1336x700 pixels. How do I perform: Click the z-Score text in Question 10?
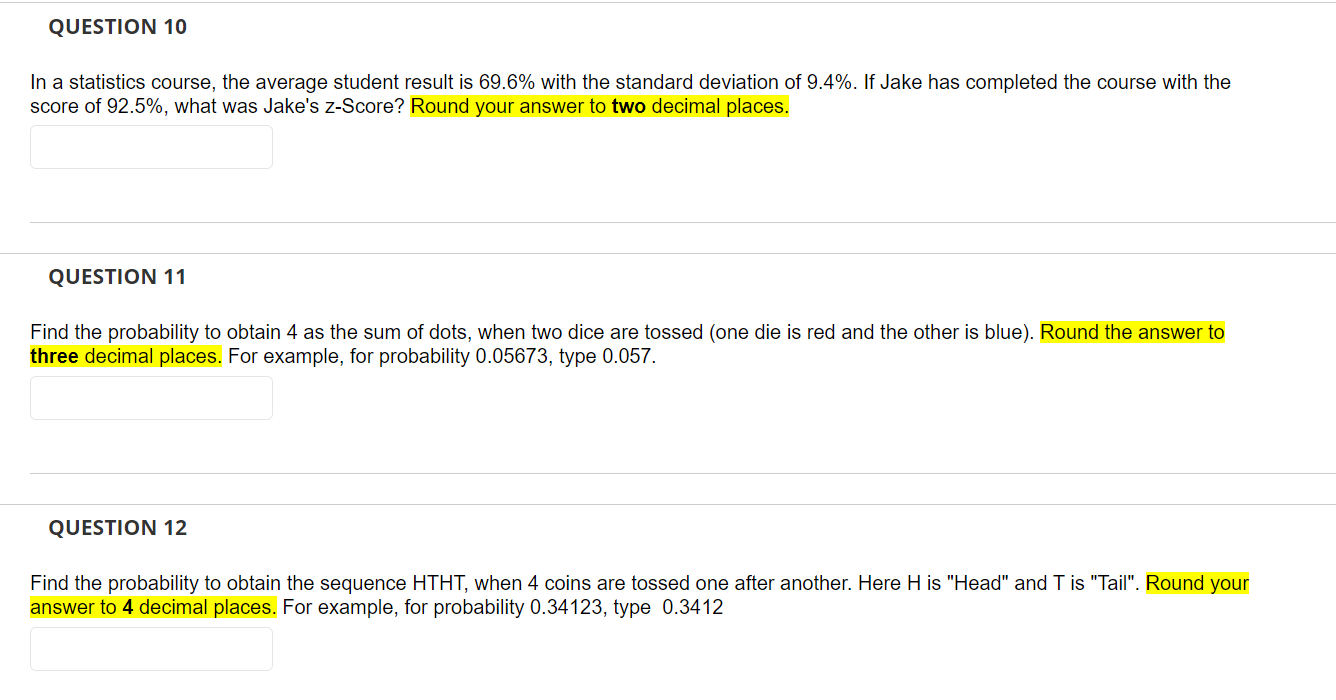(x=360, y=106)
